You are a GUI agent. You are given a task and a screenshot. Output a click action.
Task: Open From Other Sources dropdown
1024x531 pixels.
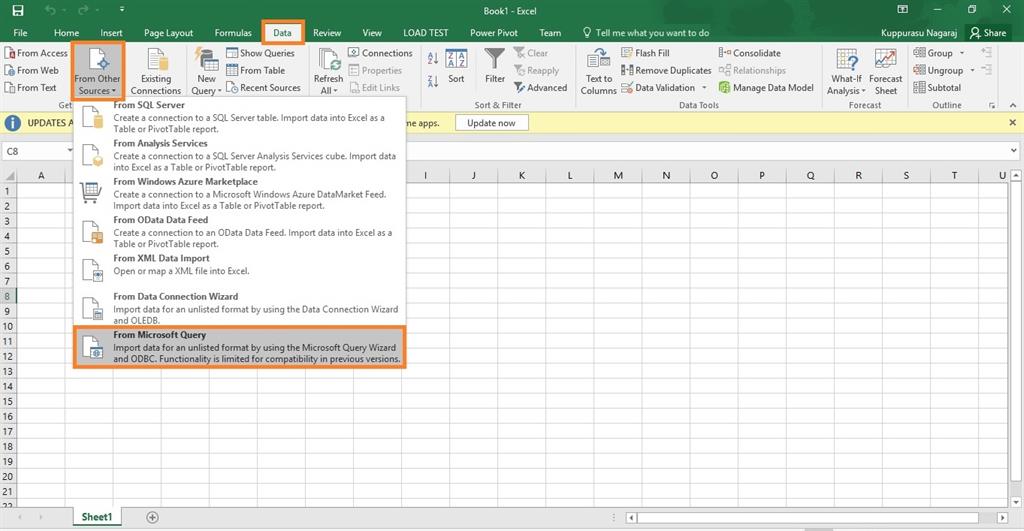pos(97,71)
